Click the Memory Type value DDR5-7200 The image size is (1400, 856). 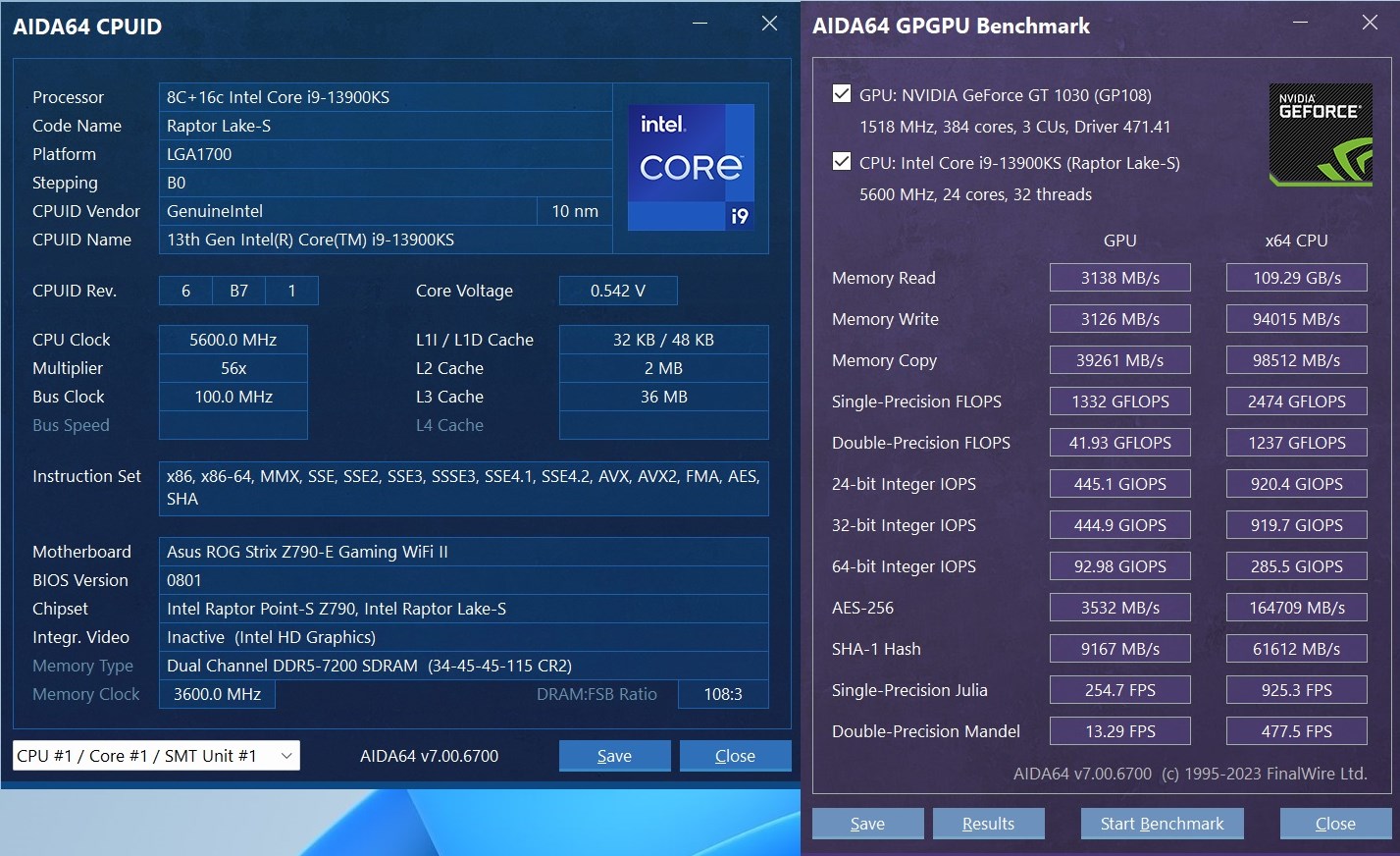pos(463,666)
